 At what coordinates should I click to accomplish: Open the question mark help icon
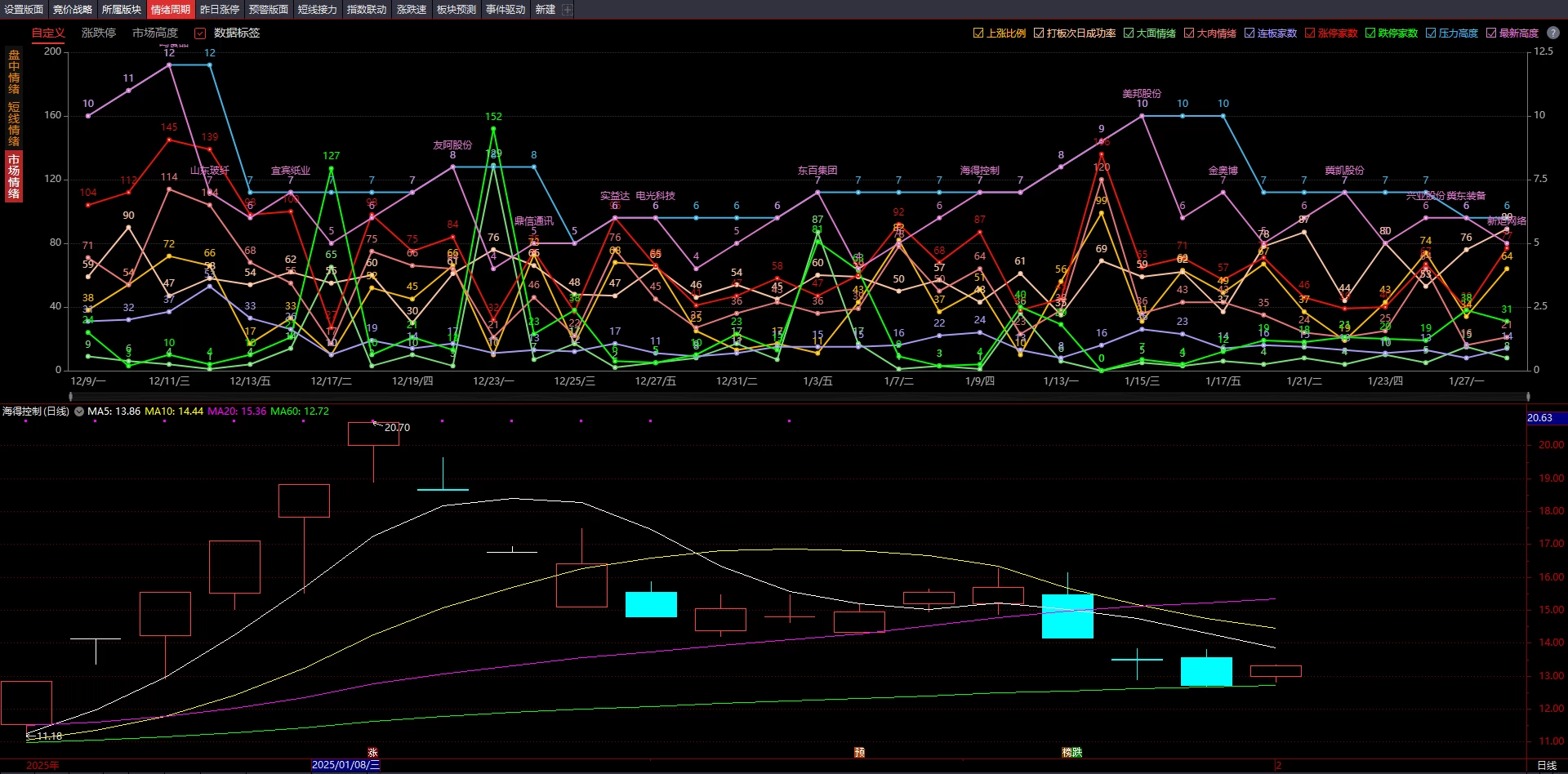(1553, 33)
